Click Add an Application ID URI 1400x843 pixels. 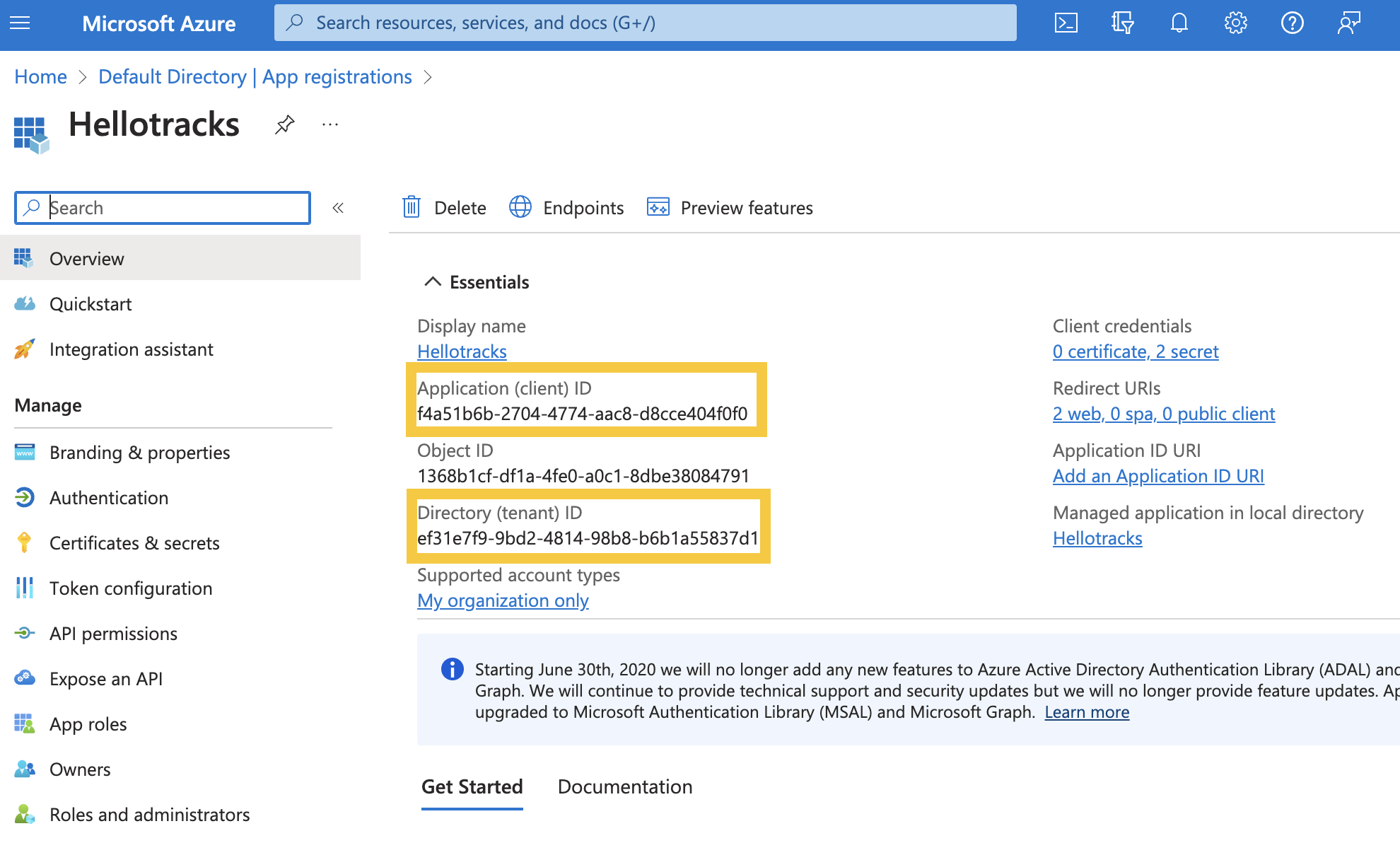coord(1158,476)
